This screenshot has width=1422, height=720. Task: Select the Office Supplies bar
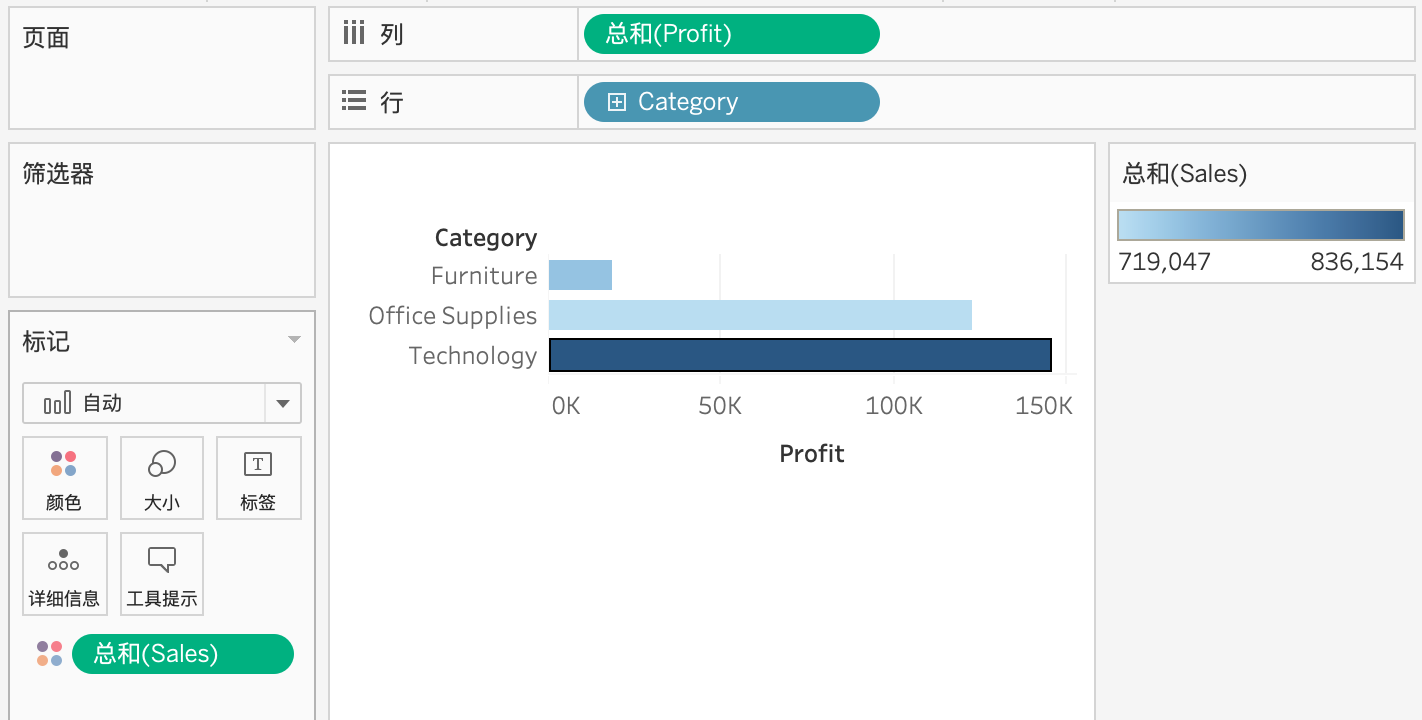coord(760,315)
